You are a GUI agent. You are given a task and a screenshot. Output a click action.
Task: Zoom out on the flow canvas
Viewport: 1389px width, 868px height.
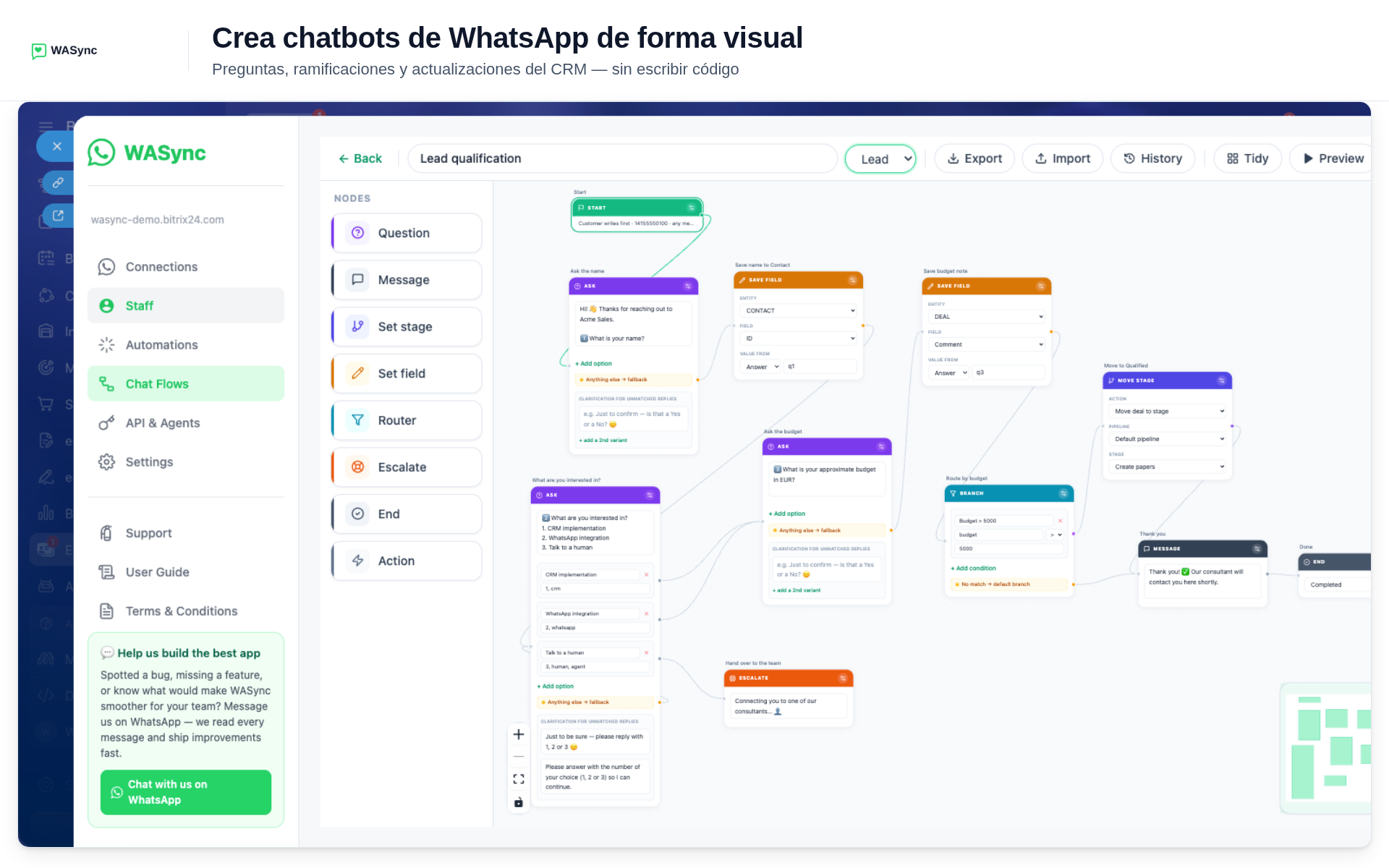point(519,757)
